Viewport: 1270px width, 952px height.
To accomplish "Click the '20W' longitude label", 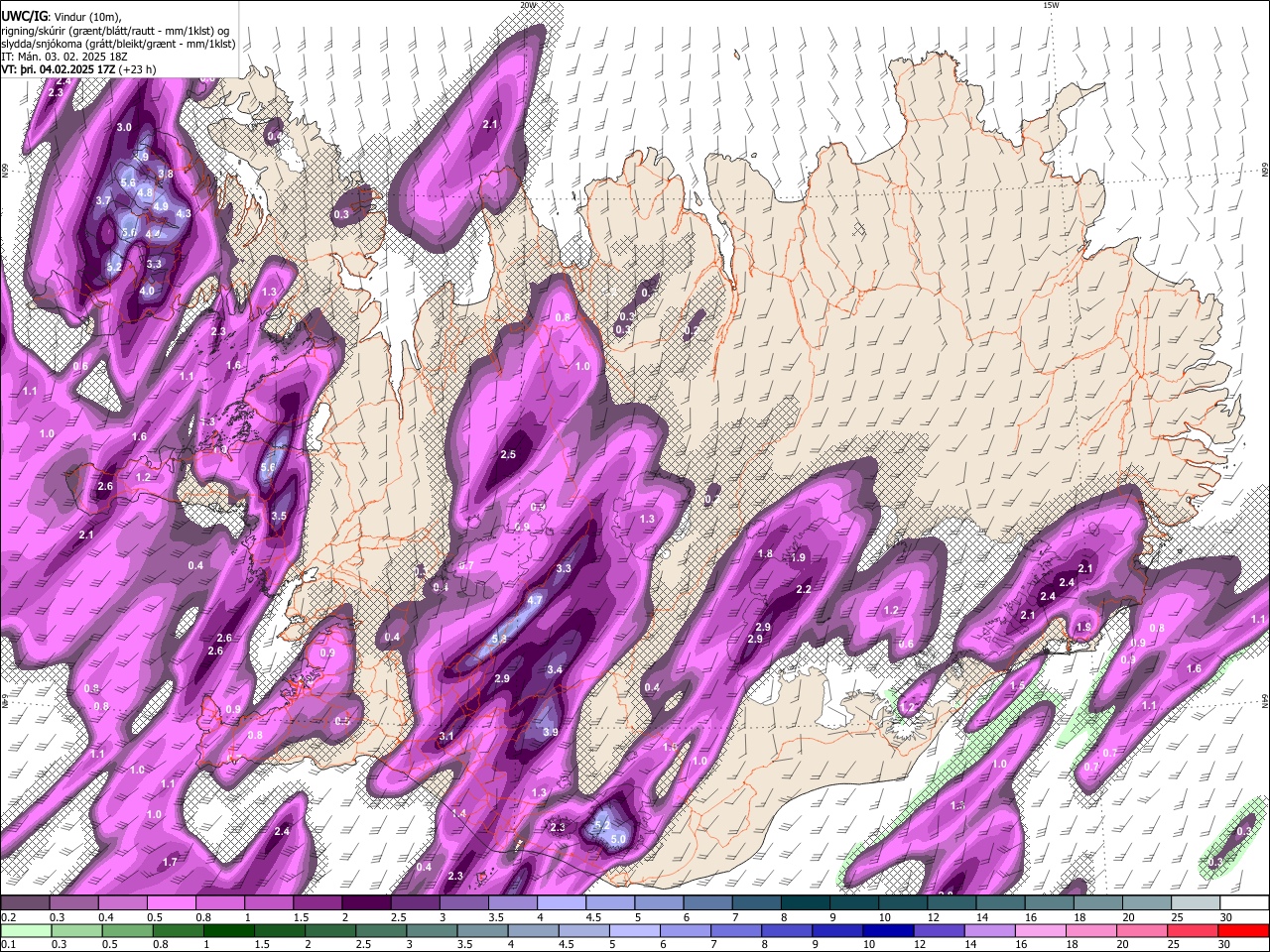I will coord(528,5).
